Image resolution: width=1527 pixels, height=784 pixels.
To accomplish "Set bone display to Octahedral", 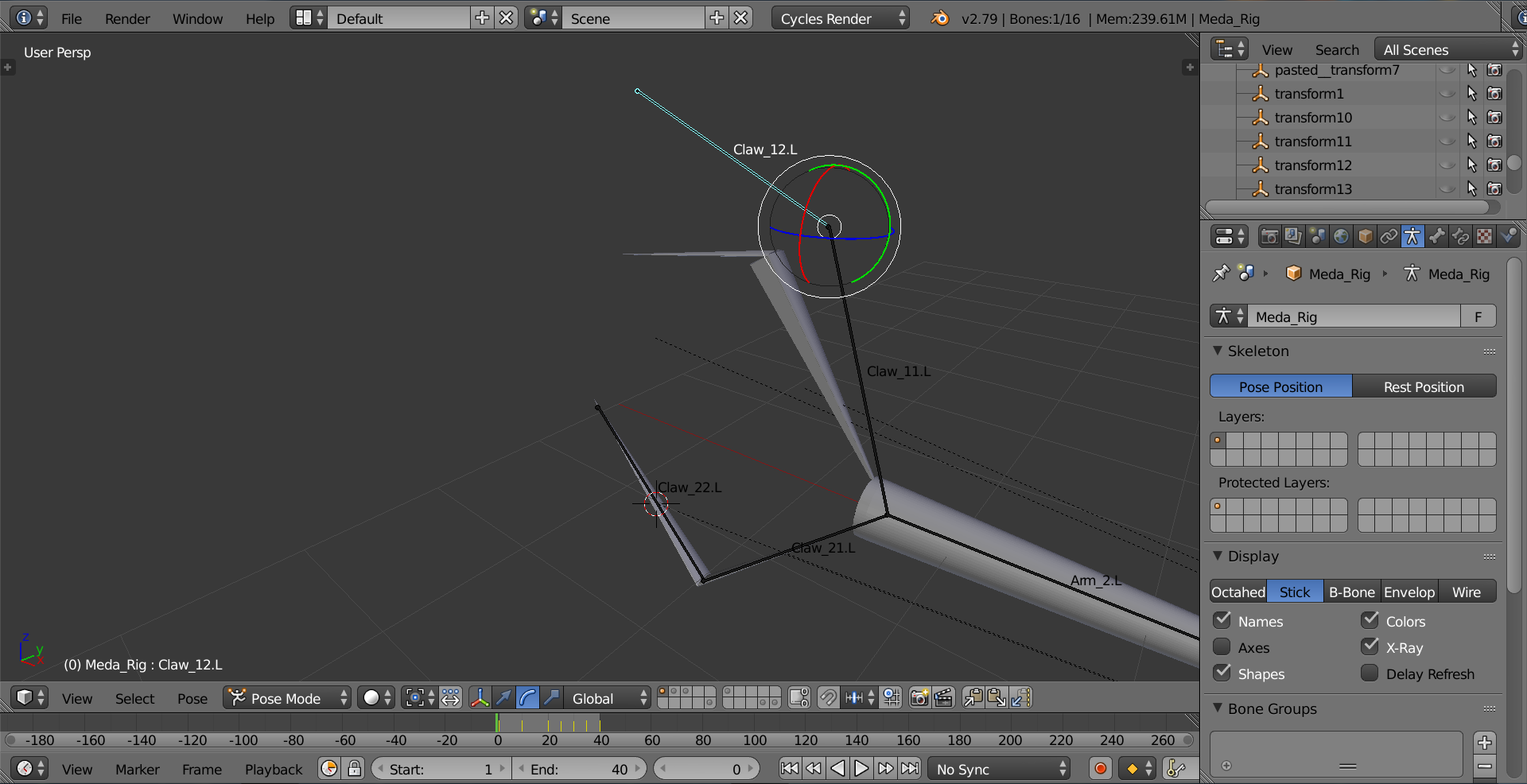I will [x=1238, y=592].
